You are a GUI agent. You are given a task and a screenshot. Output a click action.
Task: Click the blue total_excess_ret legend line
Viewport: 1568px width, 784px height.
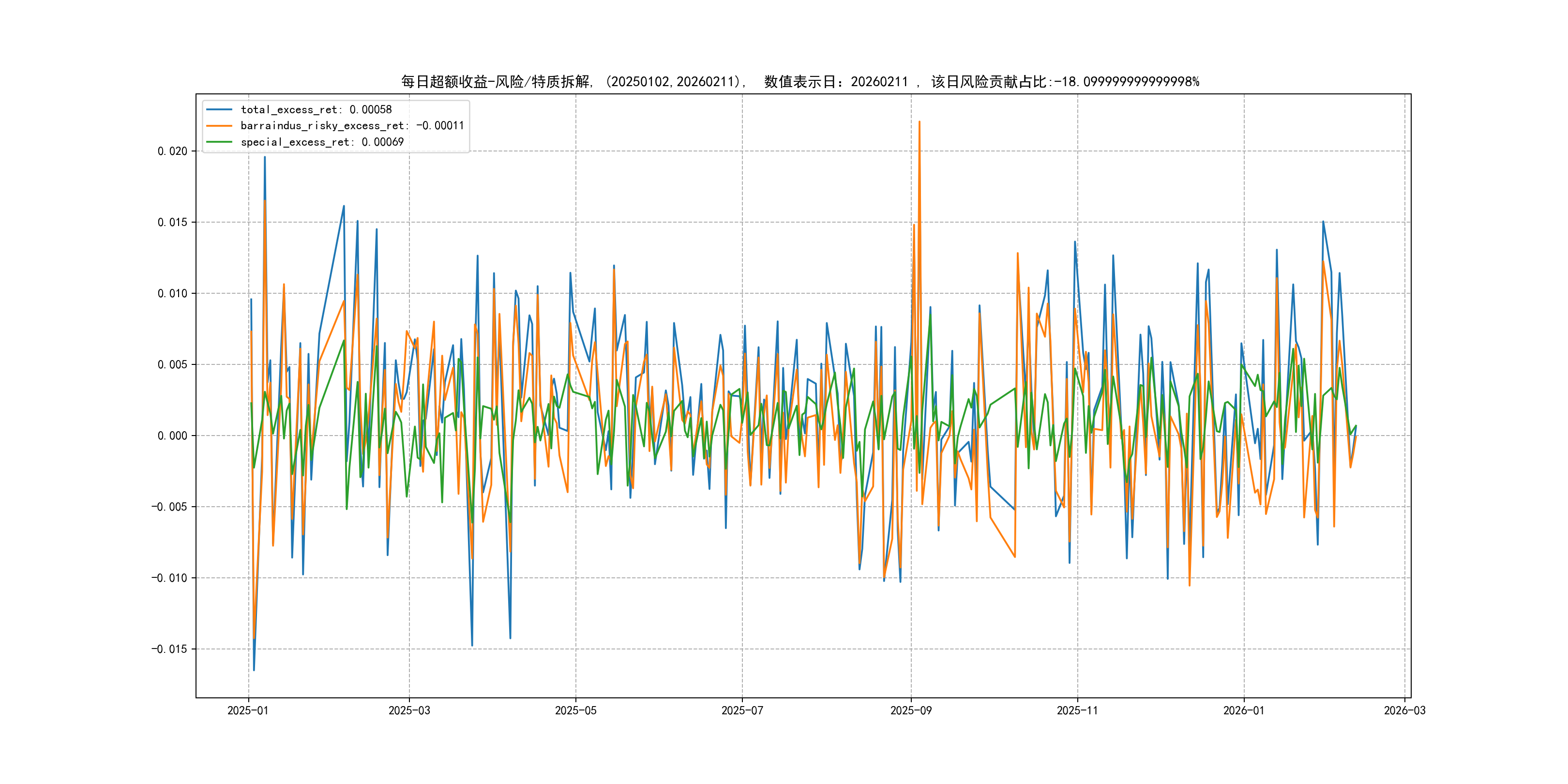tap(219, 109)
